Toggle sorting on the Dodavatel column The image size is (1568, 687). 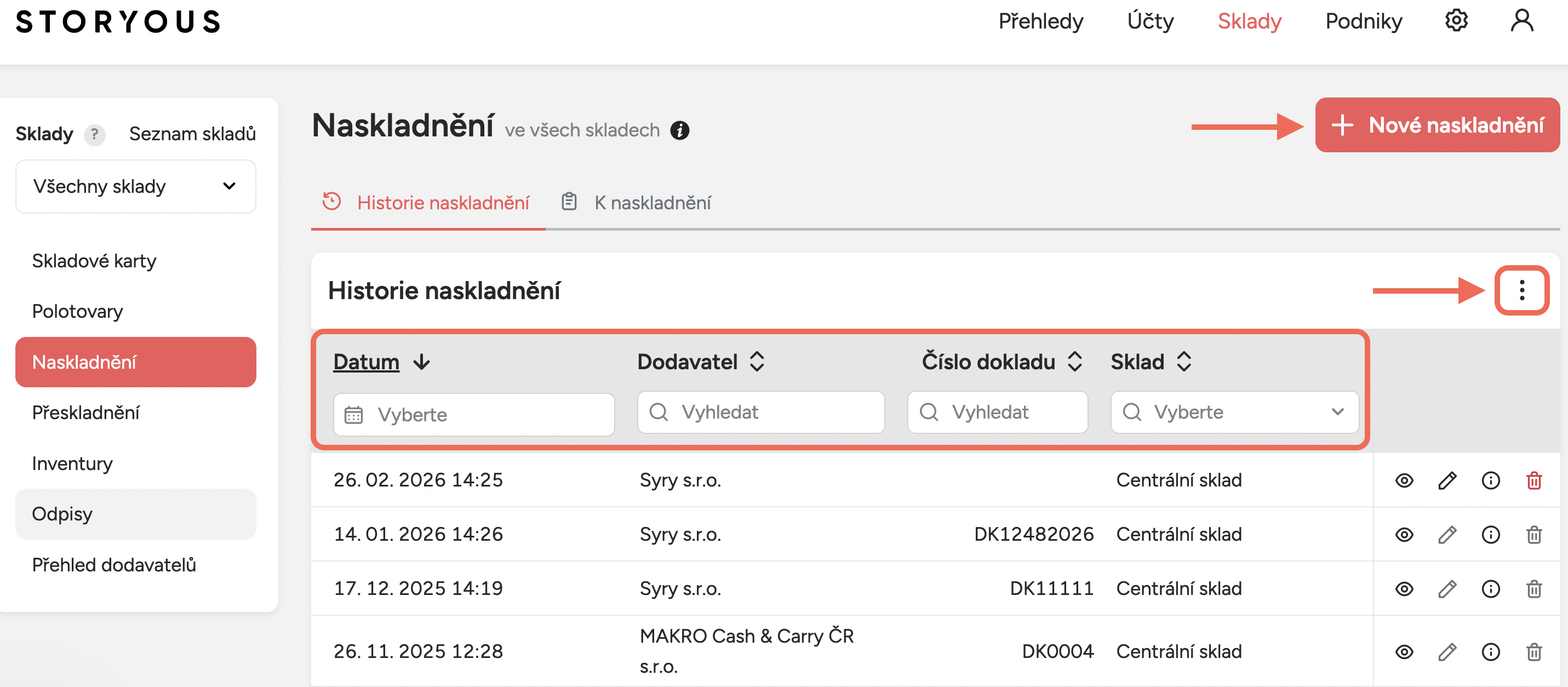(757, 362)
